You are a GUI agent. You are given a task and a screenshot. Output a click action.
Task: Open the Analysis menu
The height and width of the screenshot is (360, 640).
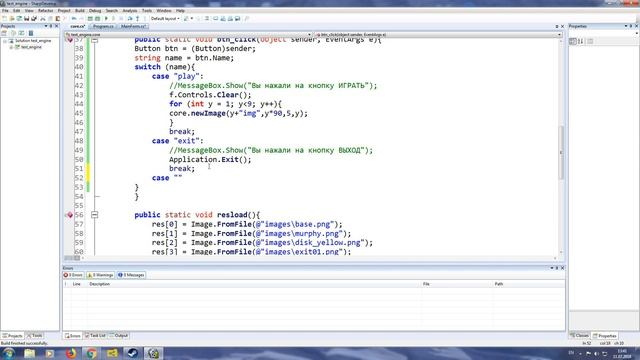(x=130, y=11)
